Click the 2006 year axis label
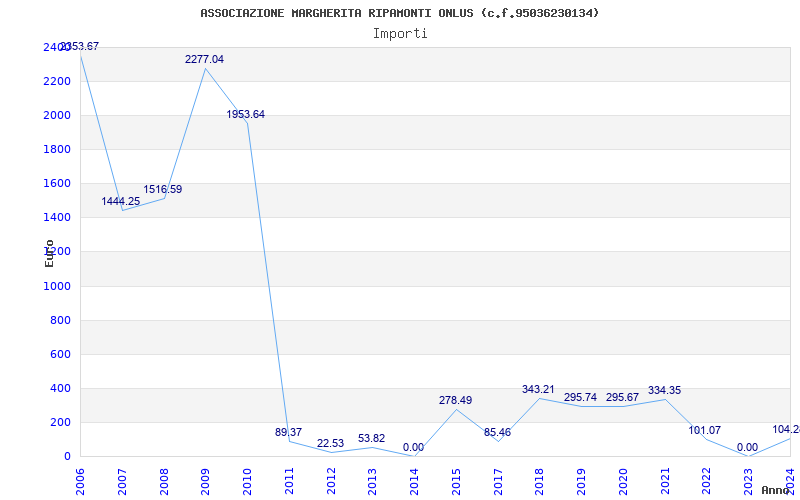The image size is (800, 500). [x=80, y=482]
